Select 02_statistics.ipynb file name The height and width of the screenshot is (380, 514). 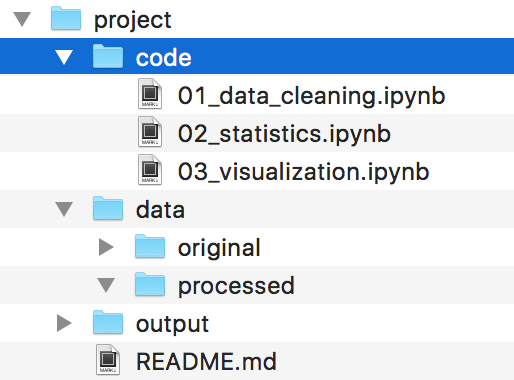pyautogui.click(x=284, y=135)
